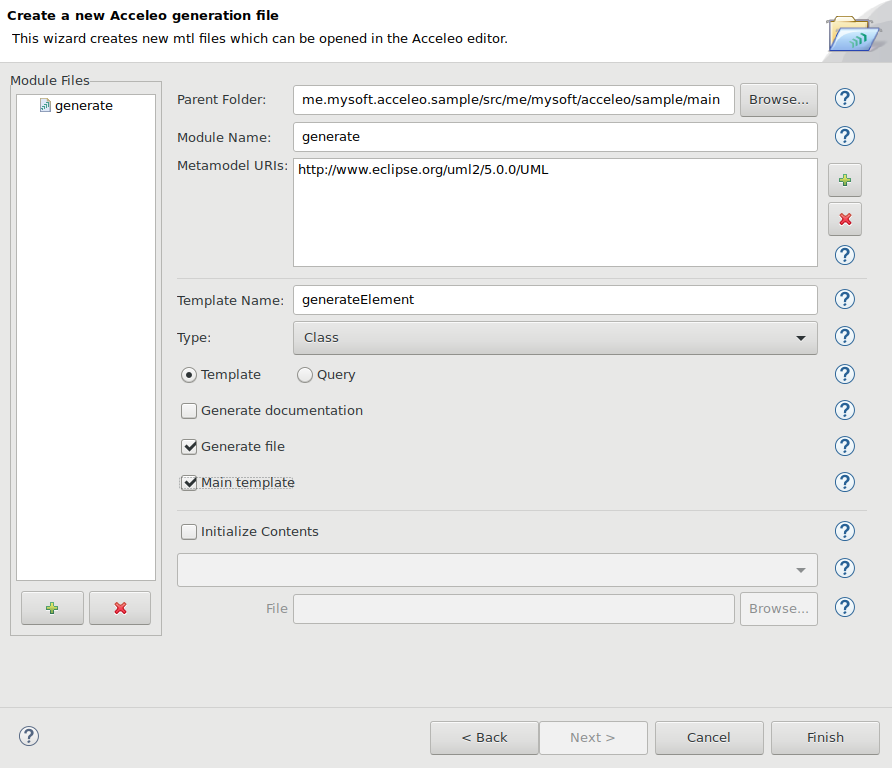Remove metamodel URI with red X

coord(845,219)
